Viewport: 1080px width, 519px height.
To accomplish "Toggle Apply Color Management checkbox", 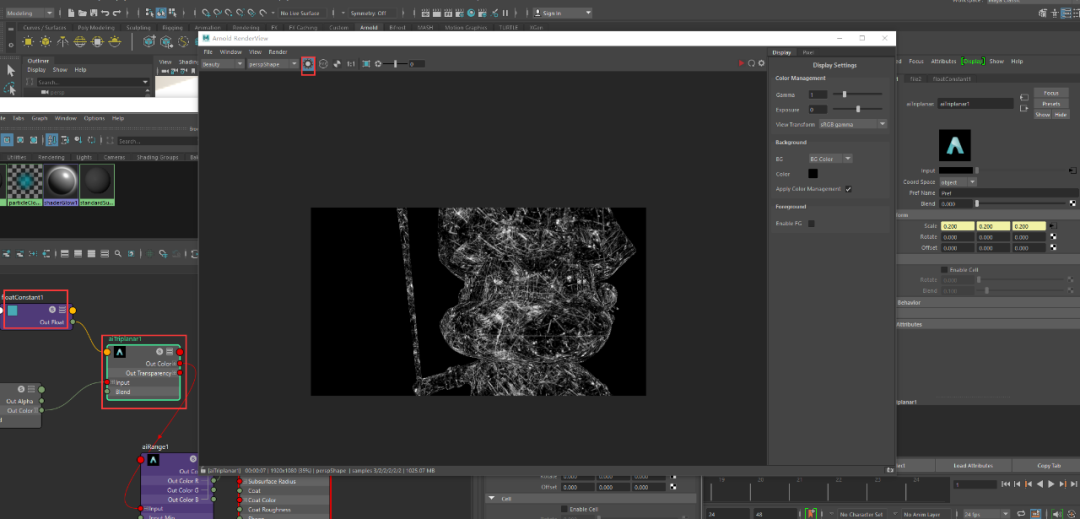I will [849, 189].
